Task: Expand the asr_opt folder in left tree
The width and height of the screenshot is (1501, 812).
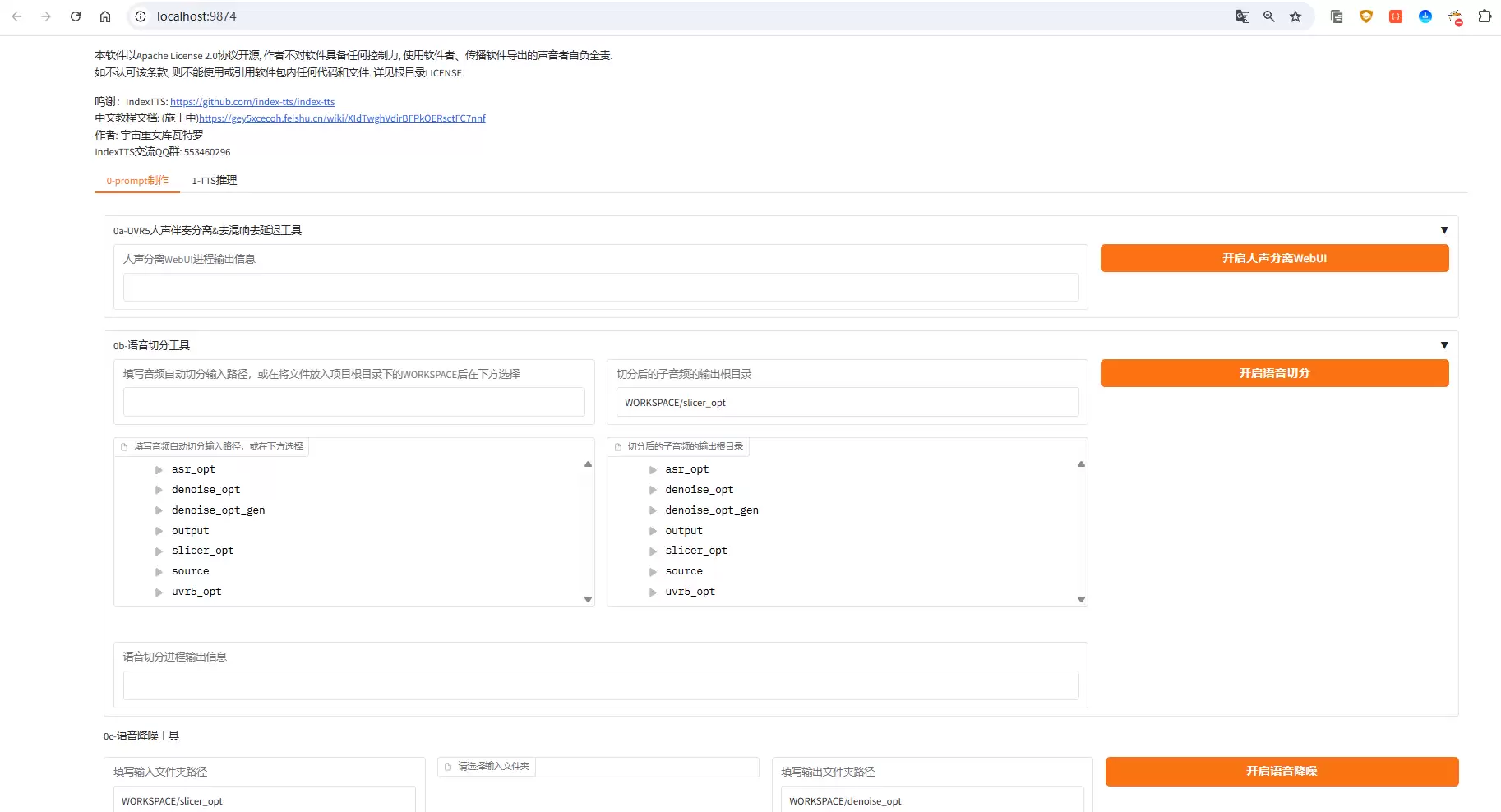Action: pyautogui.click(x=159, y=470)
